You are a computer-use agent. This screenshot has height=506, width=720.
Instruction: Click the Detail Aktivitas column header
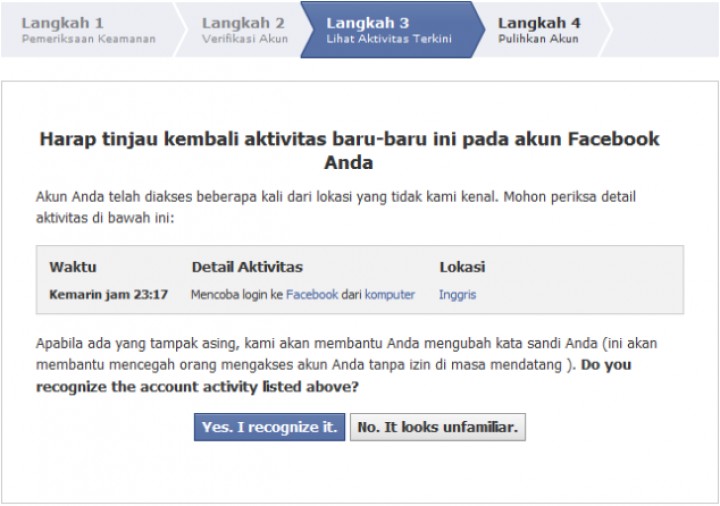point(247,267)
